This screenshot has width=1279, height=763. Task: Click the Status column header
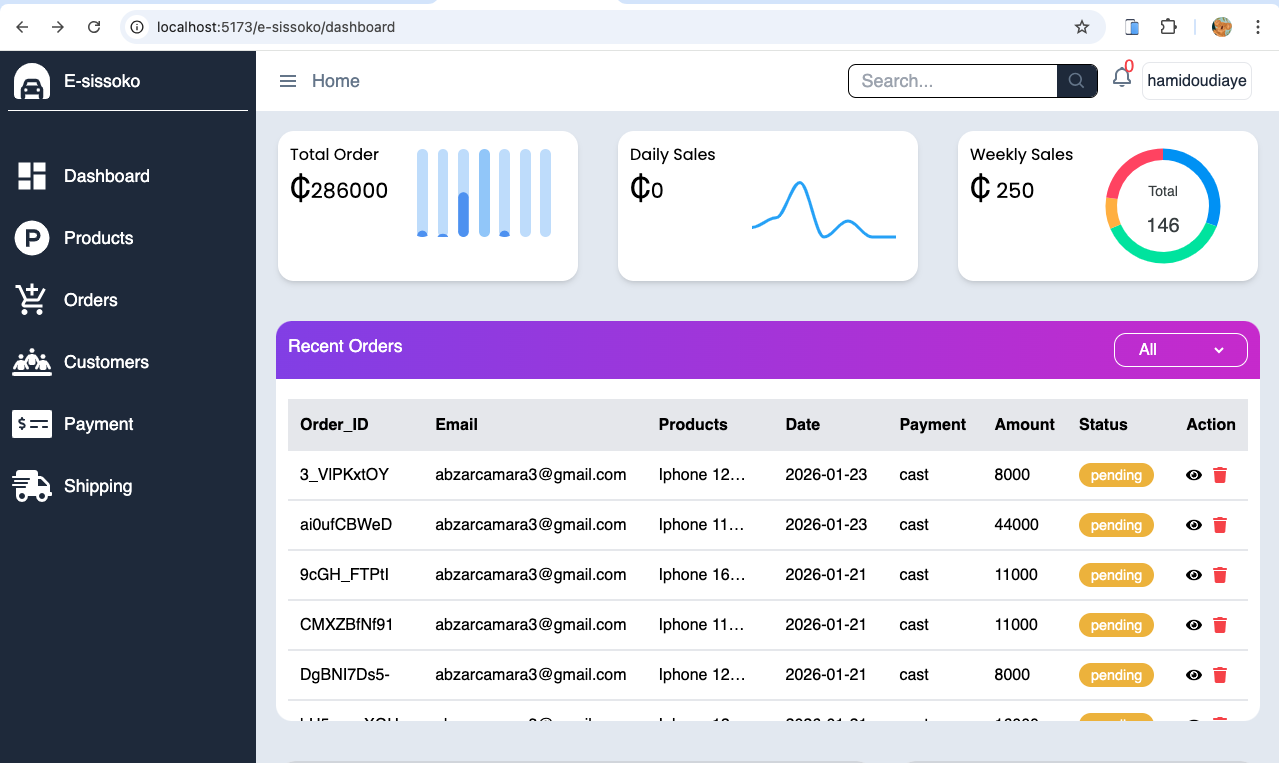tap(1103, 424)
